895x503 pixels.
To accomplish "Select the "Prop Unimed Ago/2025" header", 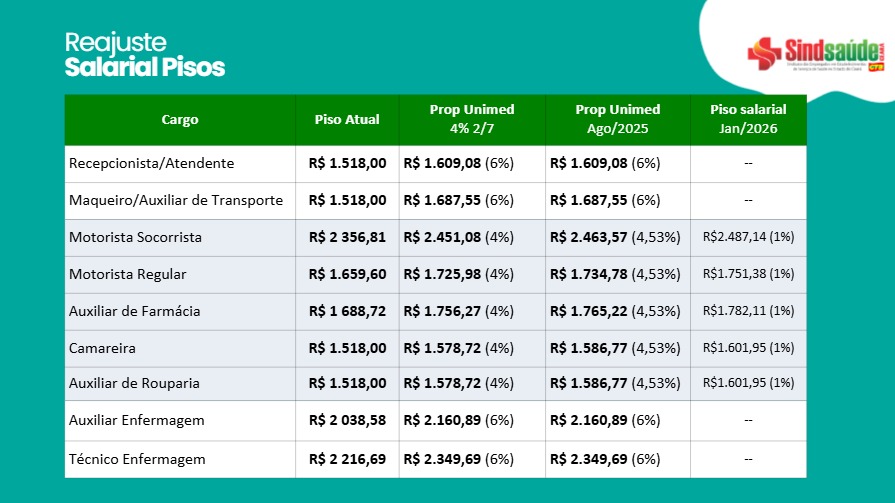I will point(618,120).
